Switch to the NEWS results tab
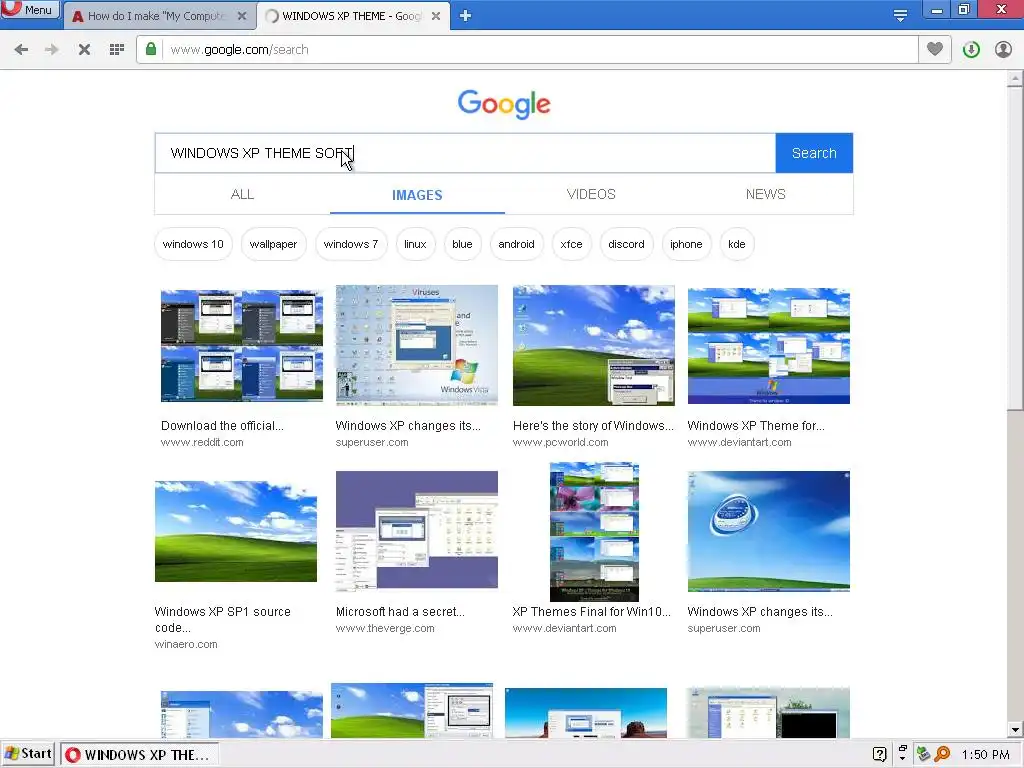Screen dimensions: 1024x768 (765, 194)
